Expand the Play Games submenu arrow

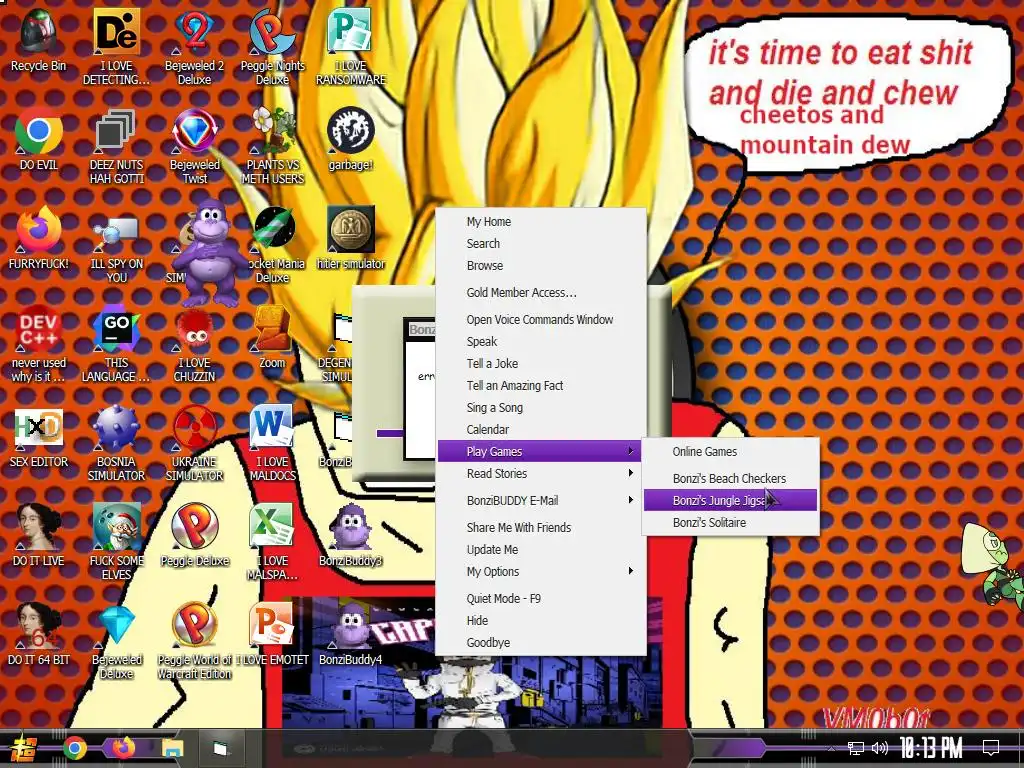point(630,451)
